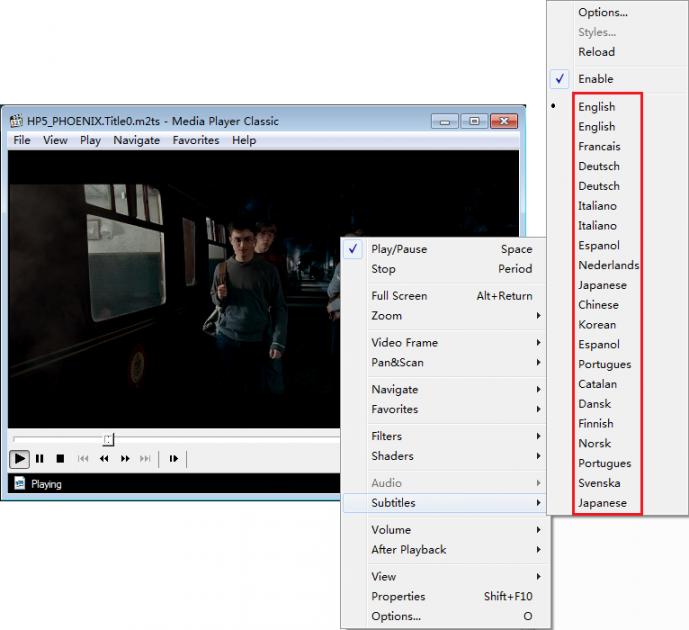The image size is (689, 630).
Task: Open Properties from the context menu
Action: [444, 596]
